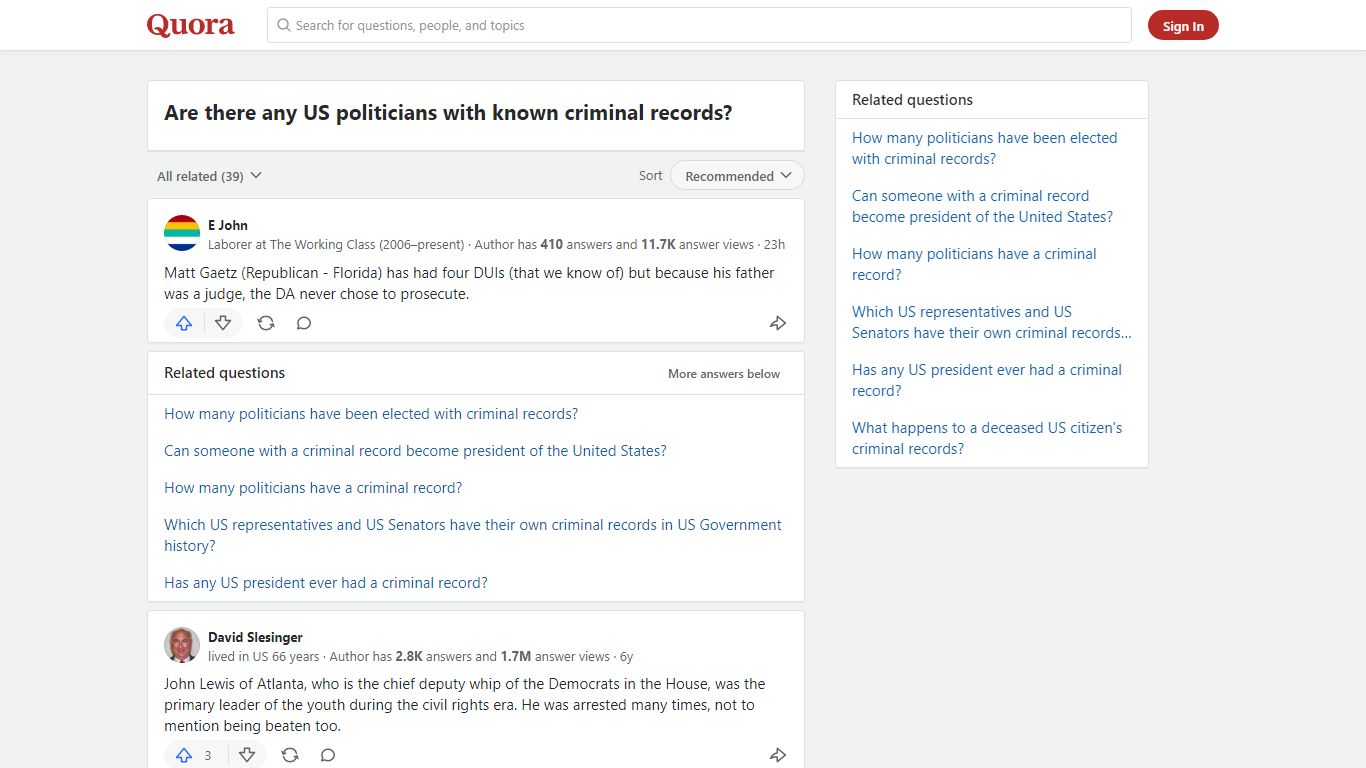Open sidebar 'Can someone with a criminal record' question
Image resolution: width=1366 pixels, height=768 pixels.
(982, 206)
